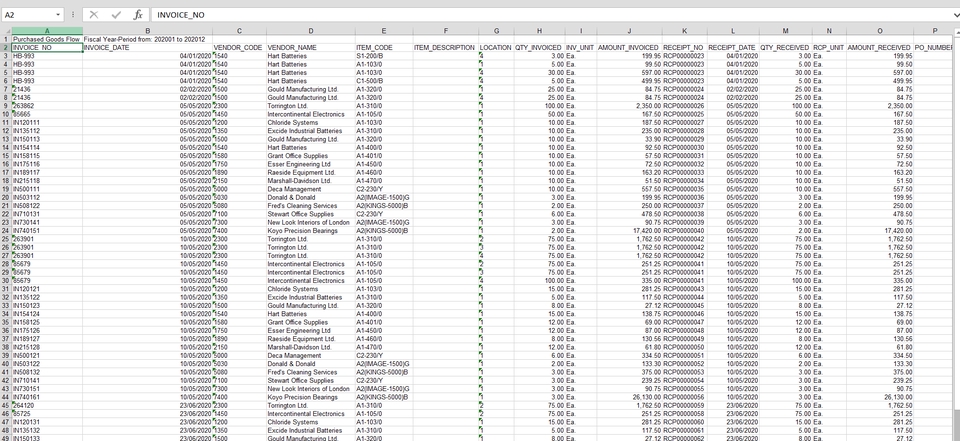Click the formula bar containing INVOICE_NO
This screenshot has width=960, height=441.
pos(551,15)
